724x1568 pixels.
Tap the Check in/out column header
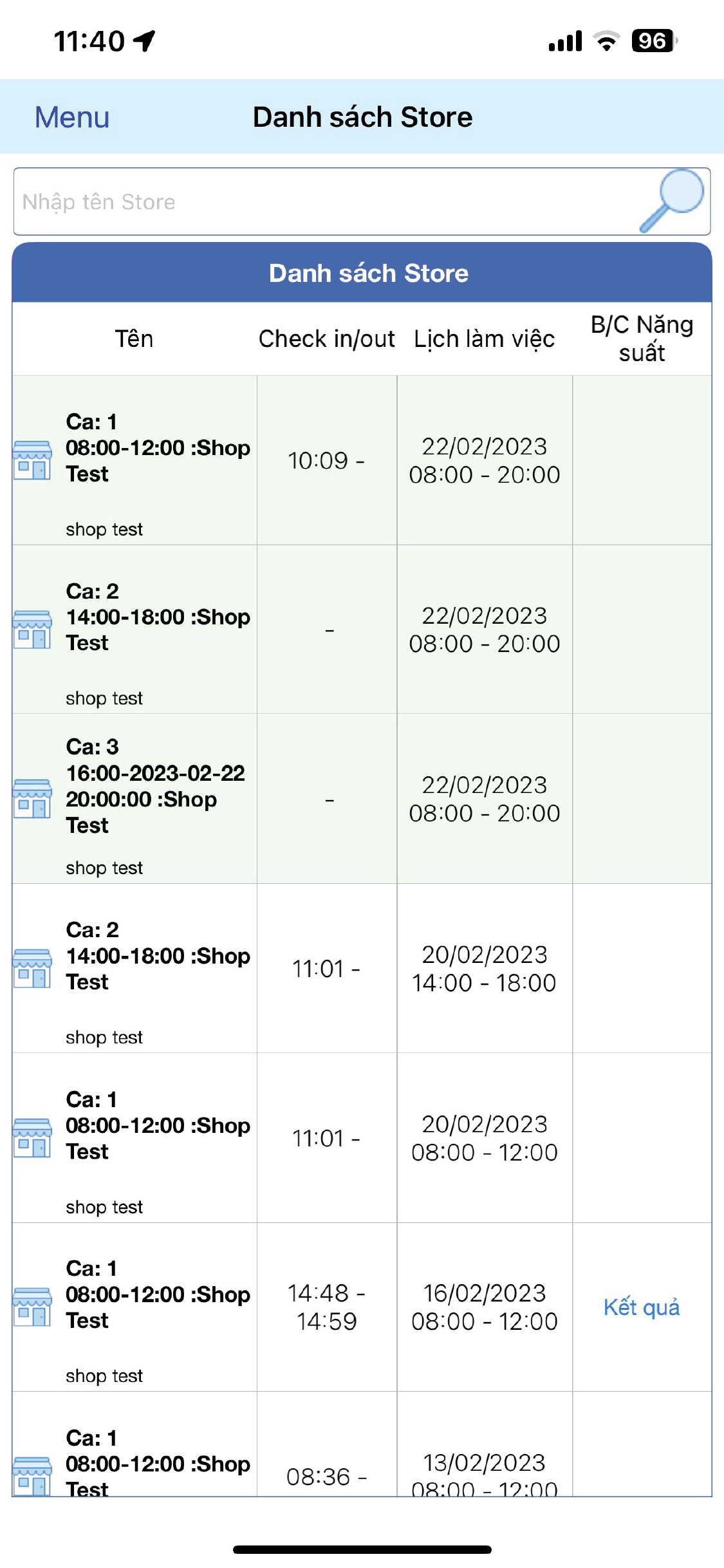coord(327,339)
